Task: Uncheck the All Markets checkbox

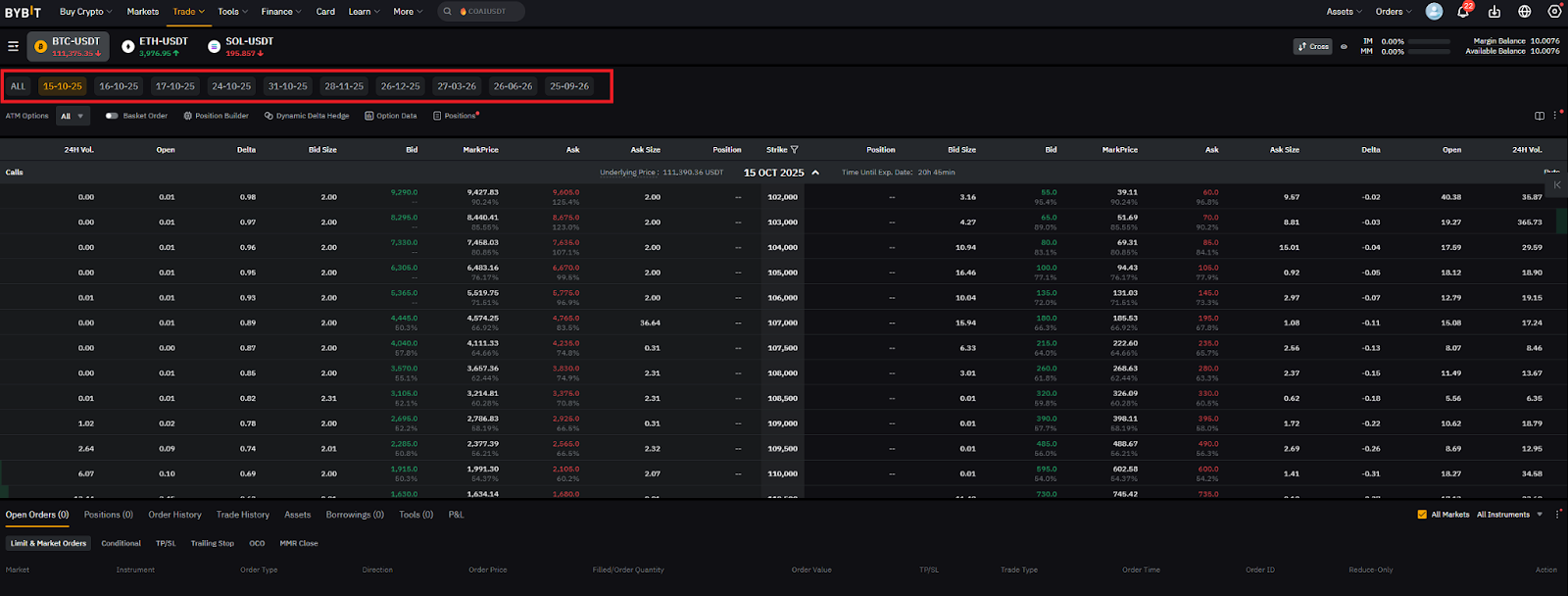Action: (1422, 514)
